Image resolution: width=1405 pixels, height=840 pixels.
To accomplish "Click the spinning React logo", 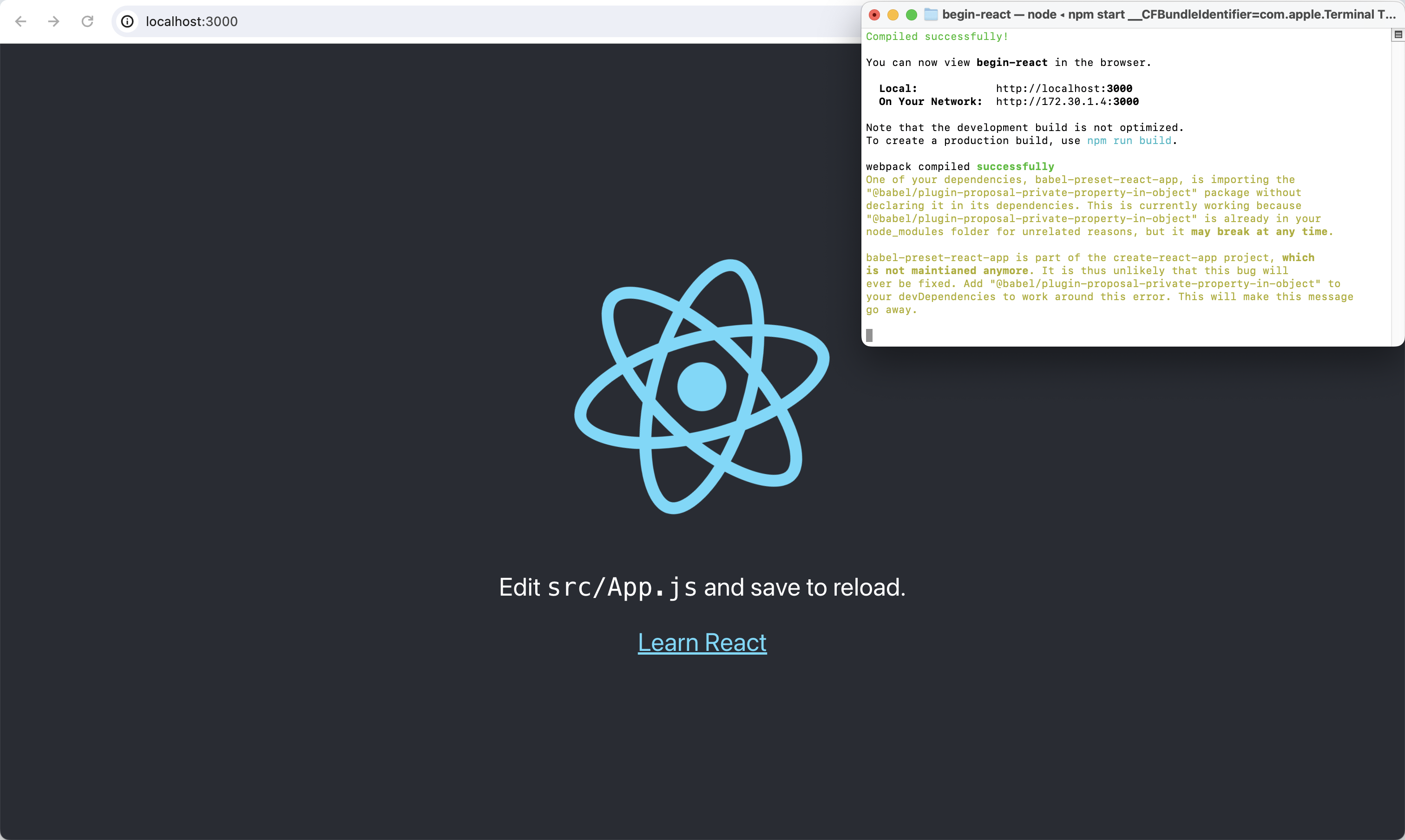I will click(702, 387).
